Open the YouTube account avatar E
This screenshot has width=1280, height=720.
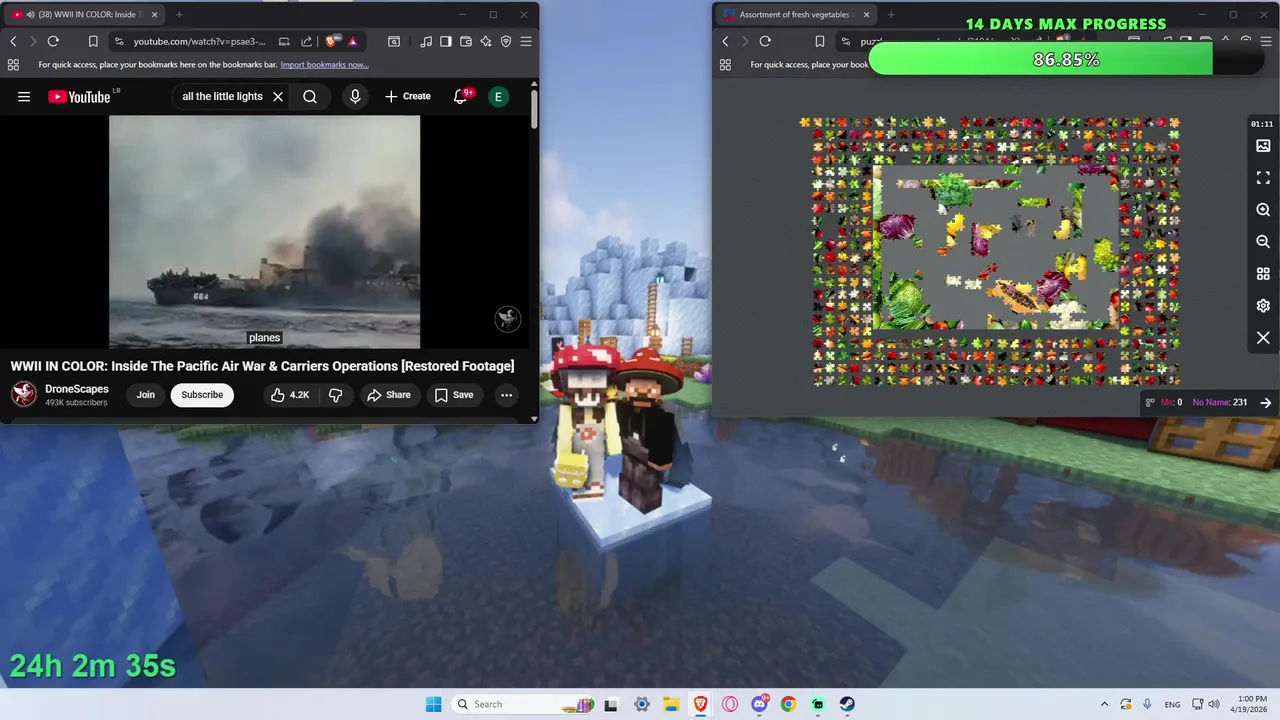498,97
